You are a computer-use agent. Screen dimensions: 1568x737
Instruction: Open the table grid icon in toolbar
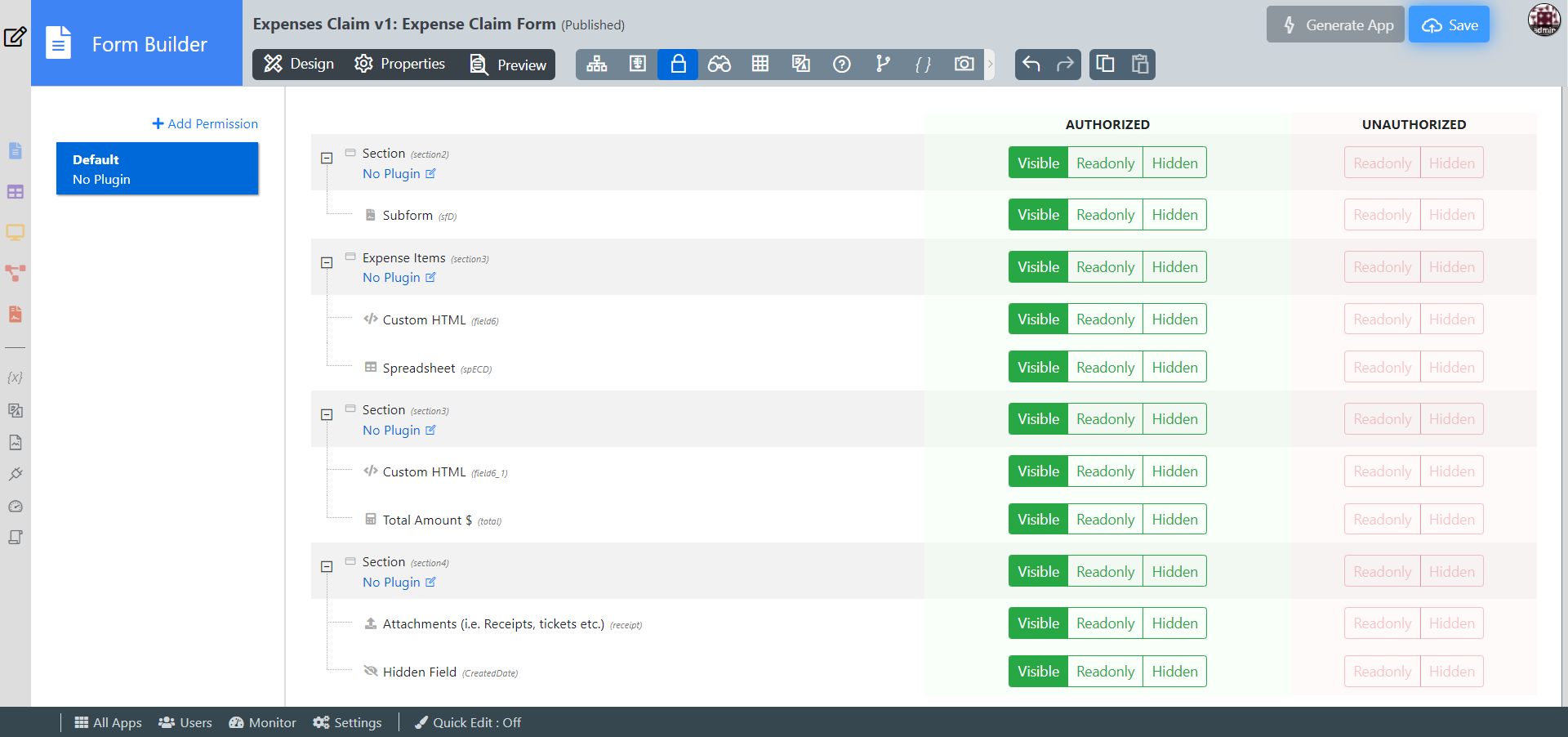click(x=760, y=64)
